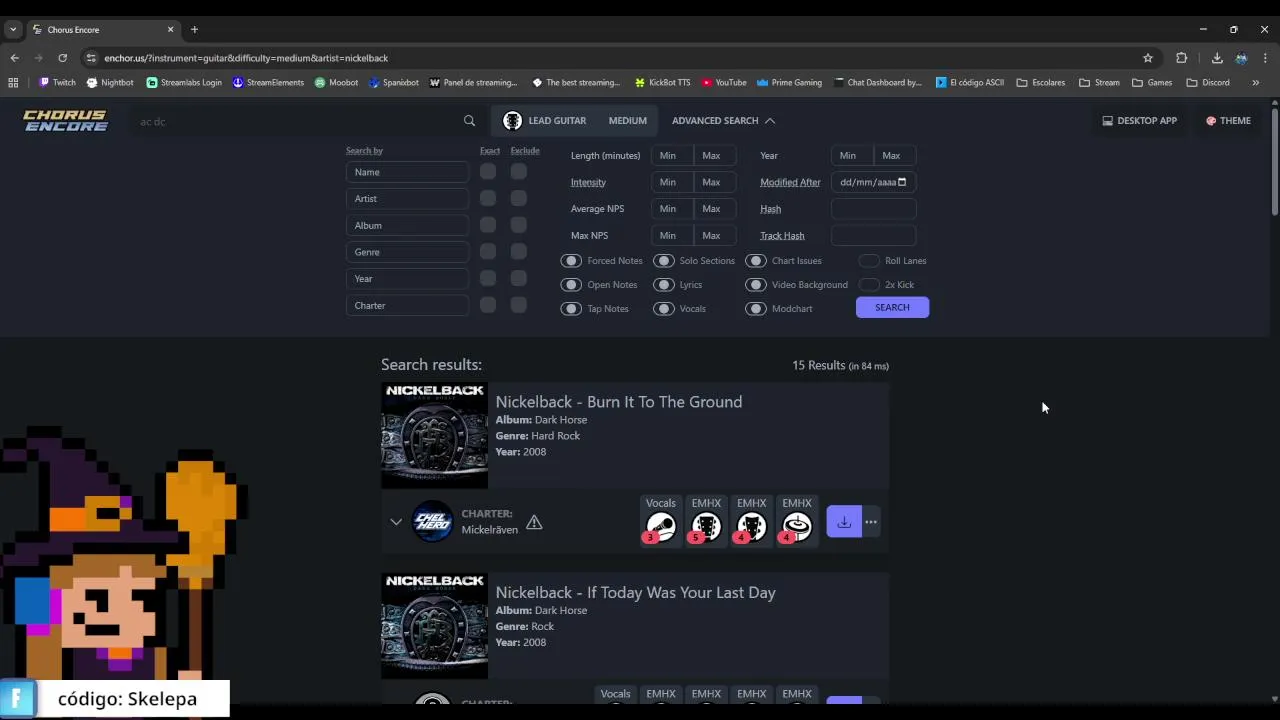Click the drums icon for Burn It To The Ground
This screenshot has height=720, width=1280.
tap(797, 526)
